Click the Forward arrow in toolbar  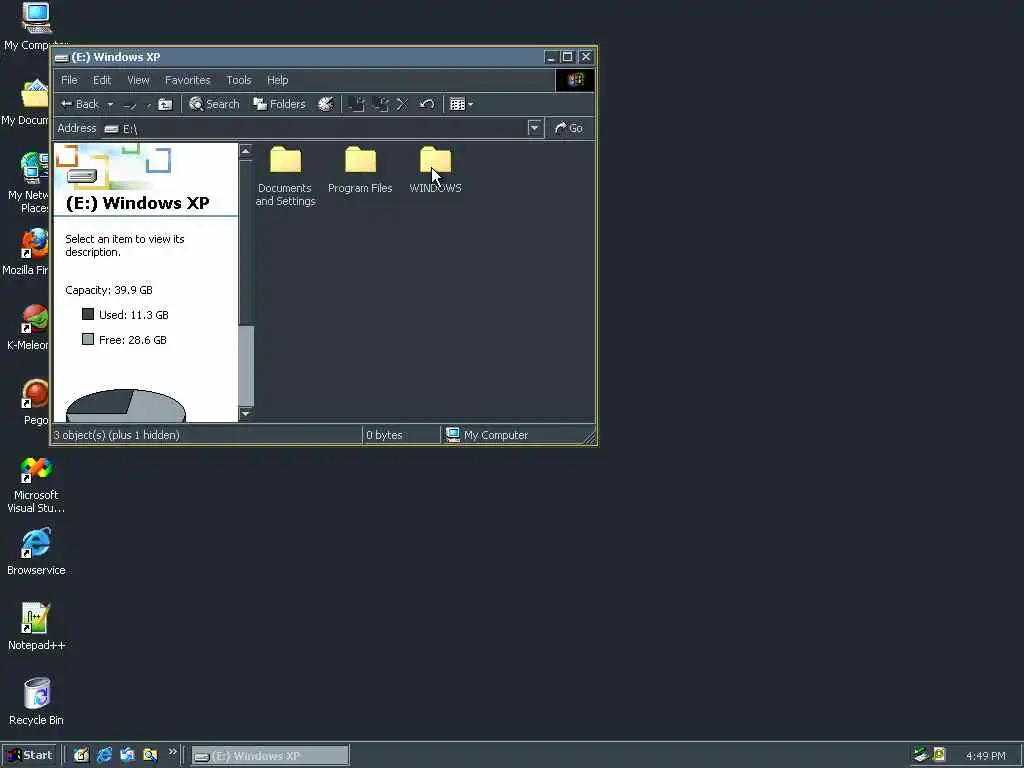[x=130, y=104]
